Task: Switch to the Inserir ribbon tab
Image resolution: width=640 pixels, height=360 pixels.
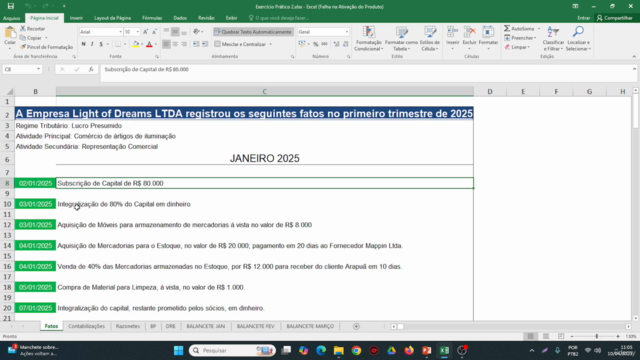Action: [76, 18]
